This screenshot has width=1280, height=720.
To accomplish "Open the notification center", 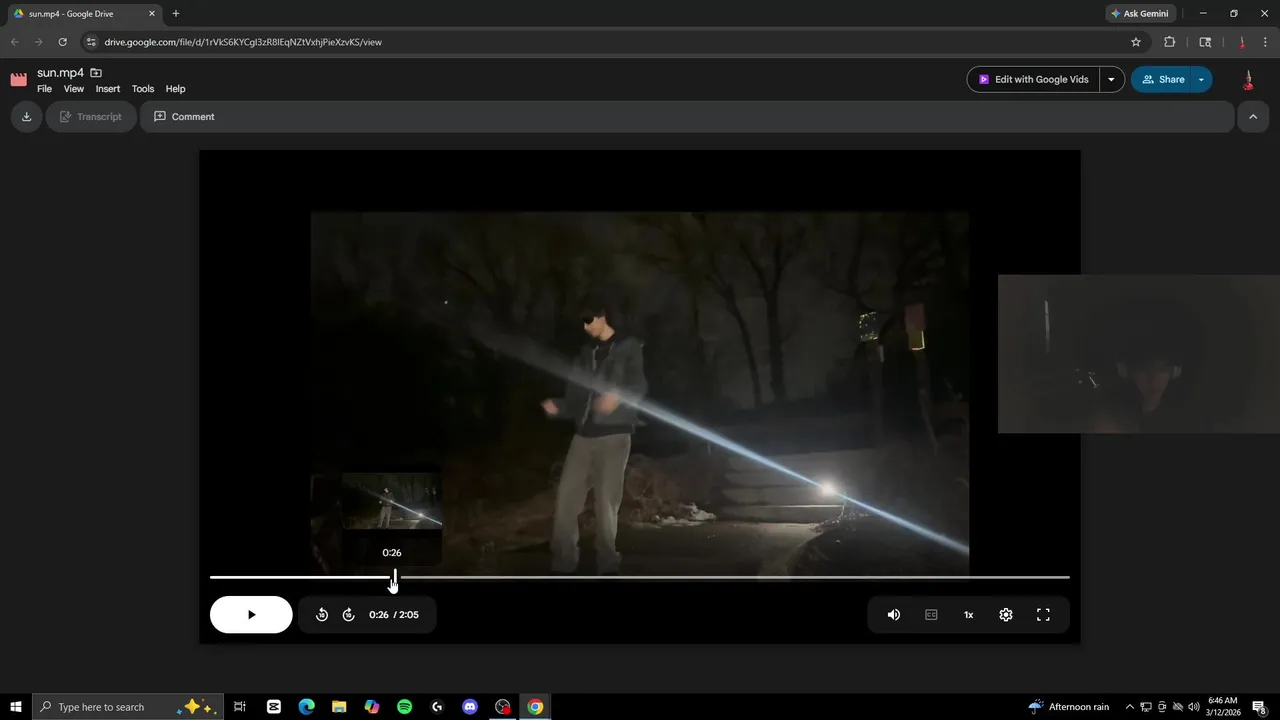I will click(x=1259, y=707).
